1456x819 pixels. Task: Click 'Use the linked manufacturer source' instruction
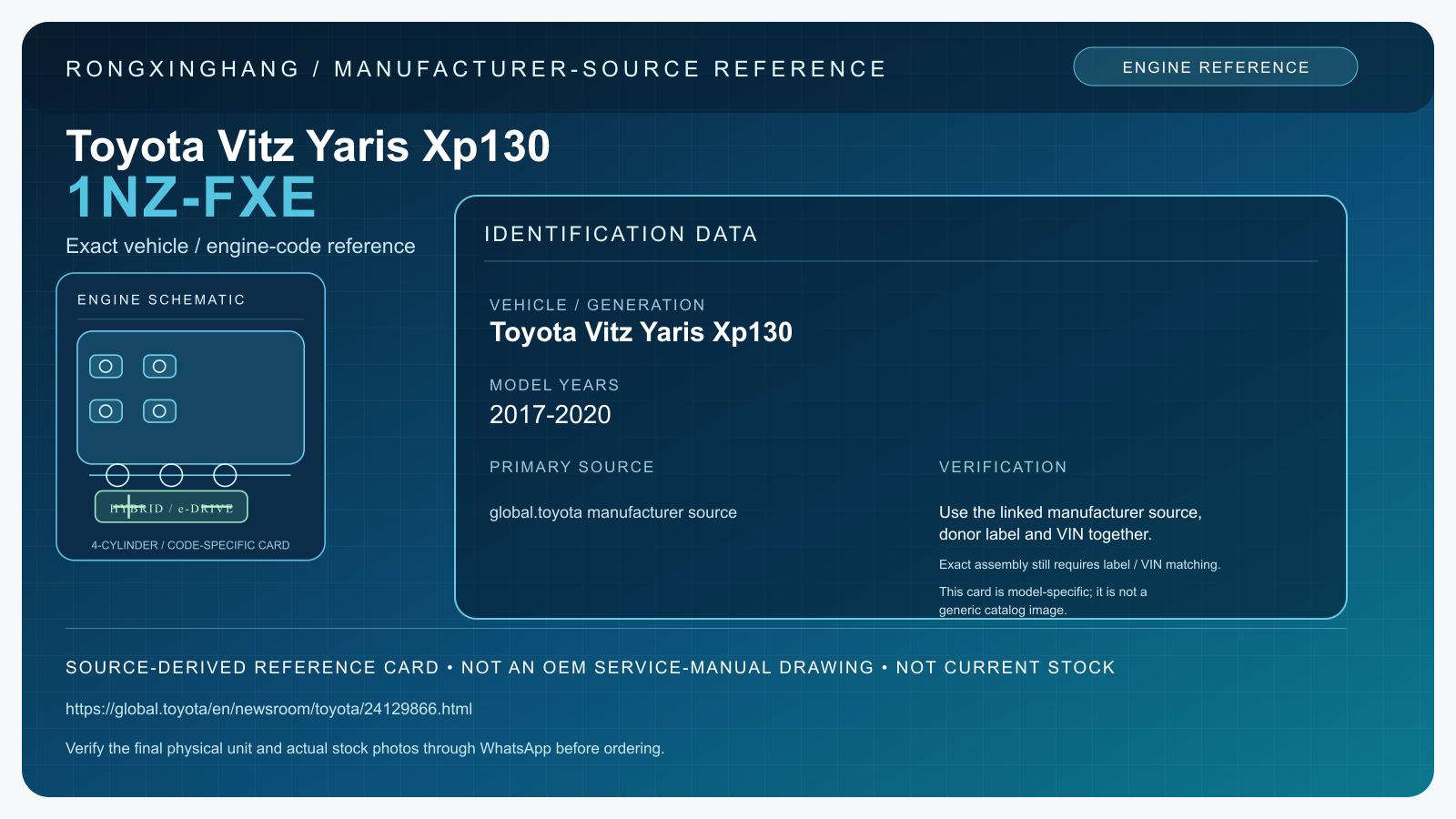1070,523
